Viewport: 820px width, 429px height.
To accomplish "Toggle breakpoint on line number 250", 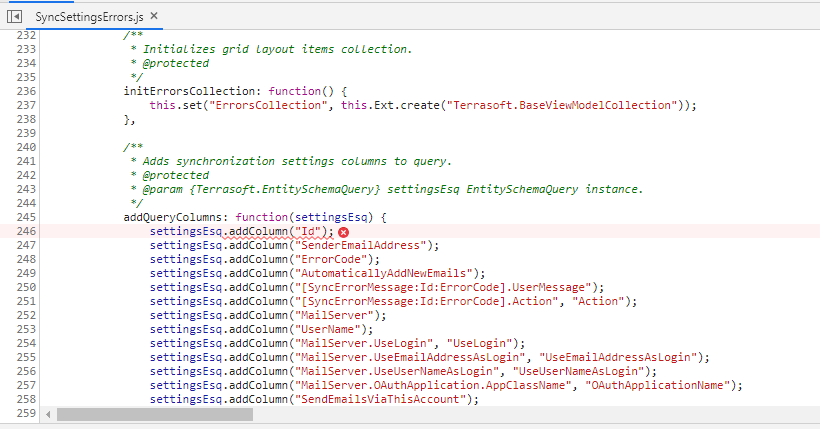I will tap(26, 287).
